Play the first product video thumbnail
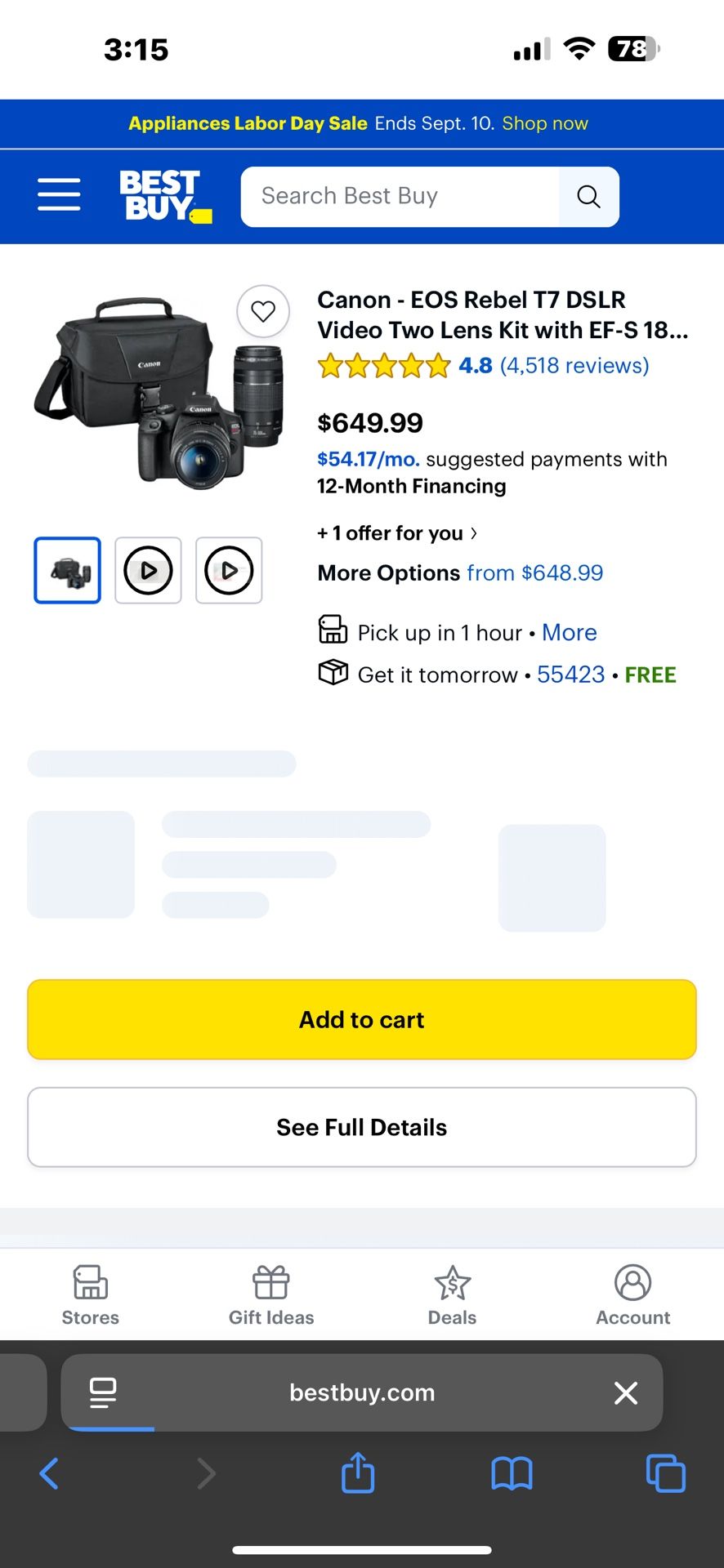Viewport: 724px width, 1568px height. 148,570
